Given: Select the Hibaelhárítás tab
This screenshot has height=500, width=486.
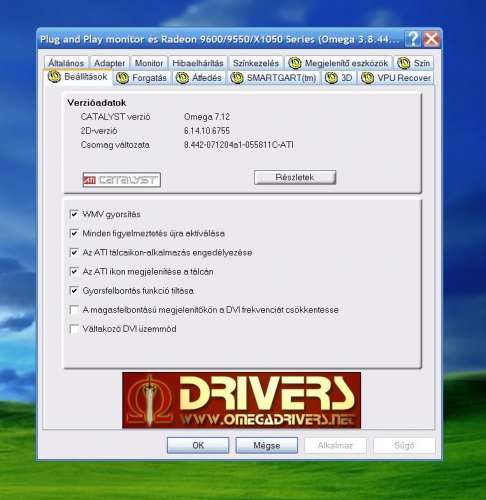Looking at the screenshot, I should (198, 63).
